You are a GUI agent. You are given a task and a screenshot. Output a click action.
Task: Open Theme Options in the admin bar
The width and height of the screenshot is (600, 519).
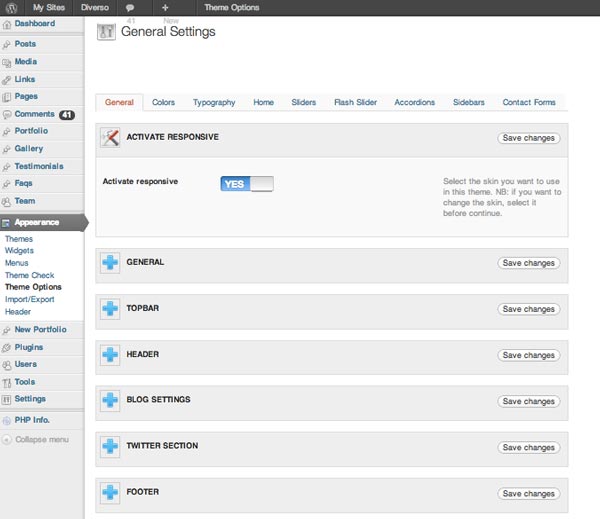click(231, 8)
